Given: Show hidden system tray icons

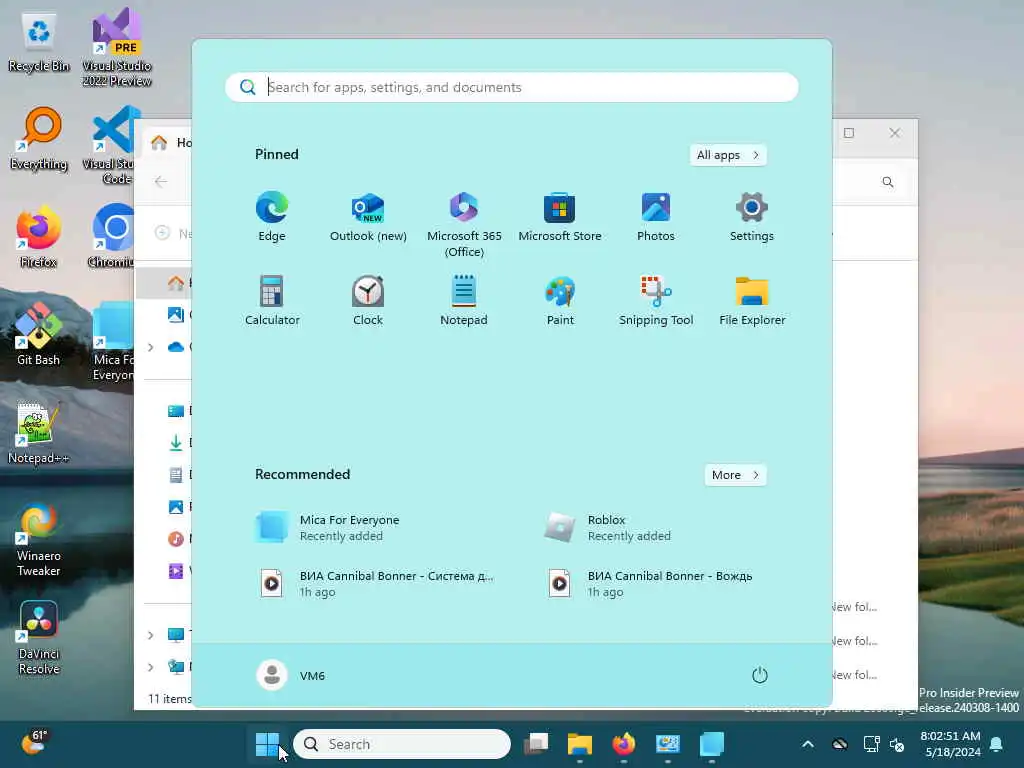Looking at the screenshot, I should click(808, 744).
